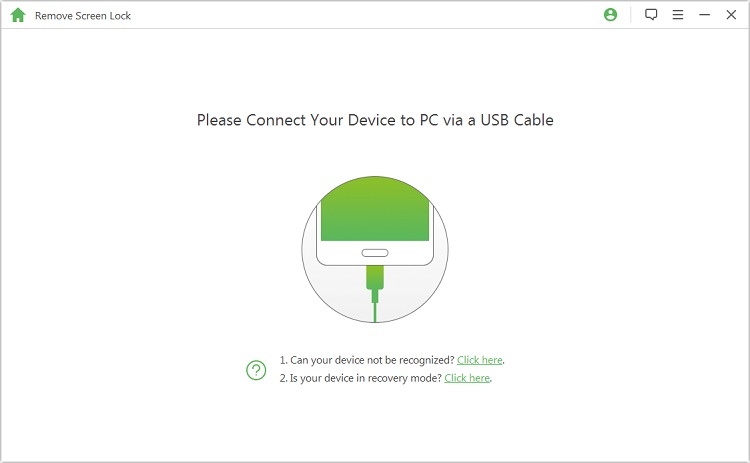The height and width of the screenshot is (463, 750).
Task: Minimize the Remove Screen Lock window
Action: coord(704,15)
